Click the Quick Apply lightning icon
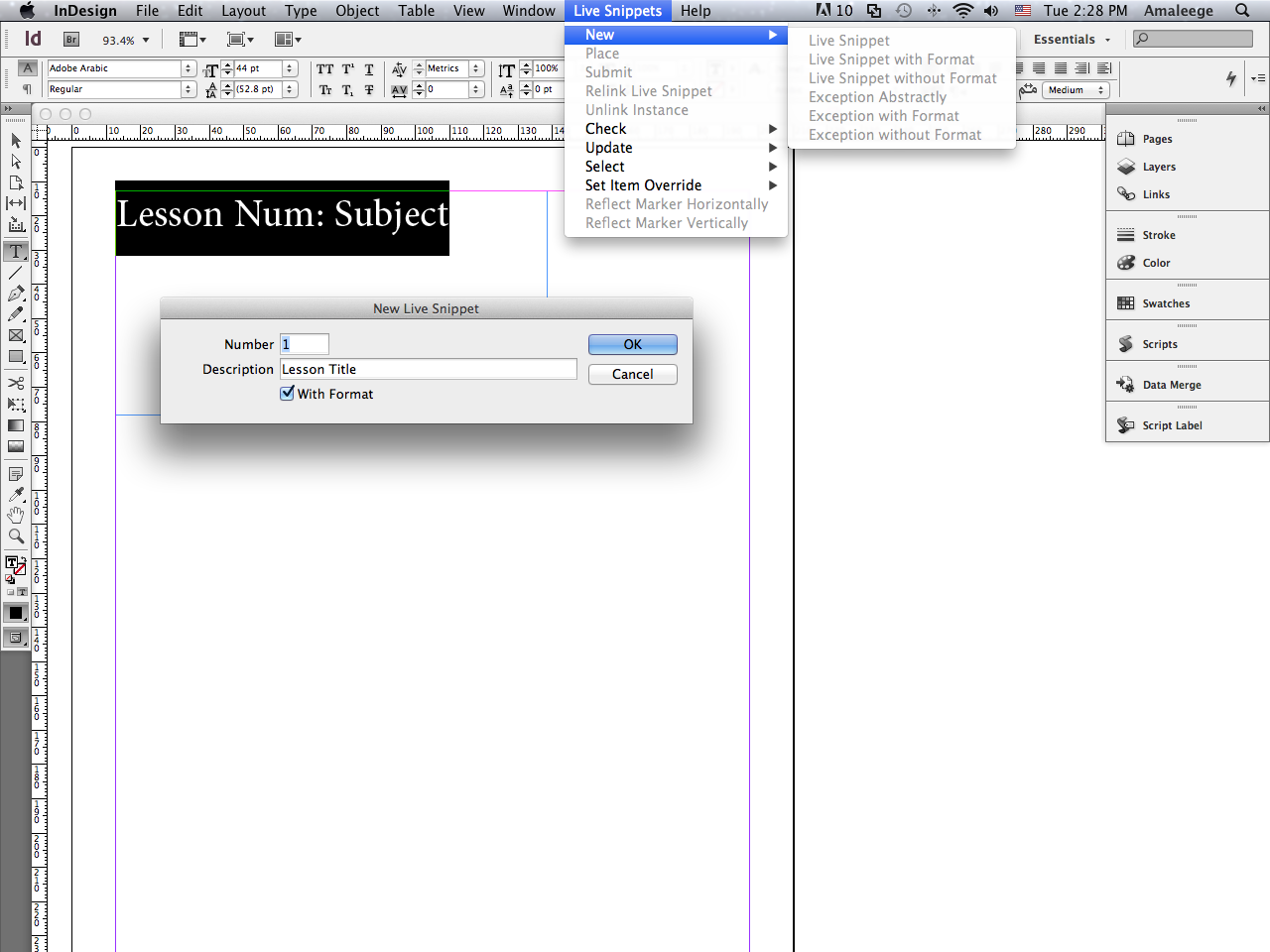 1231,78
